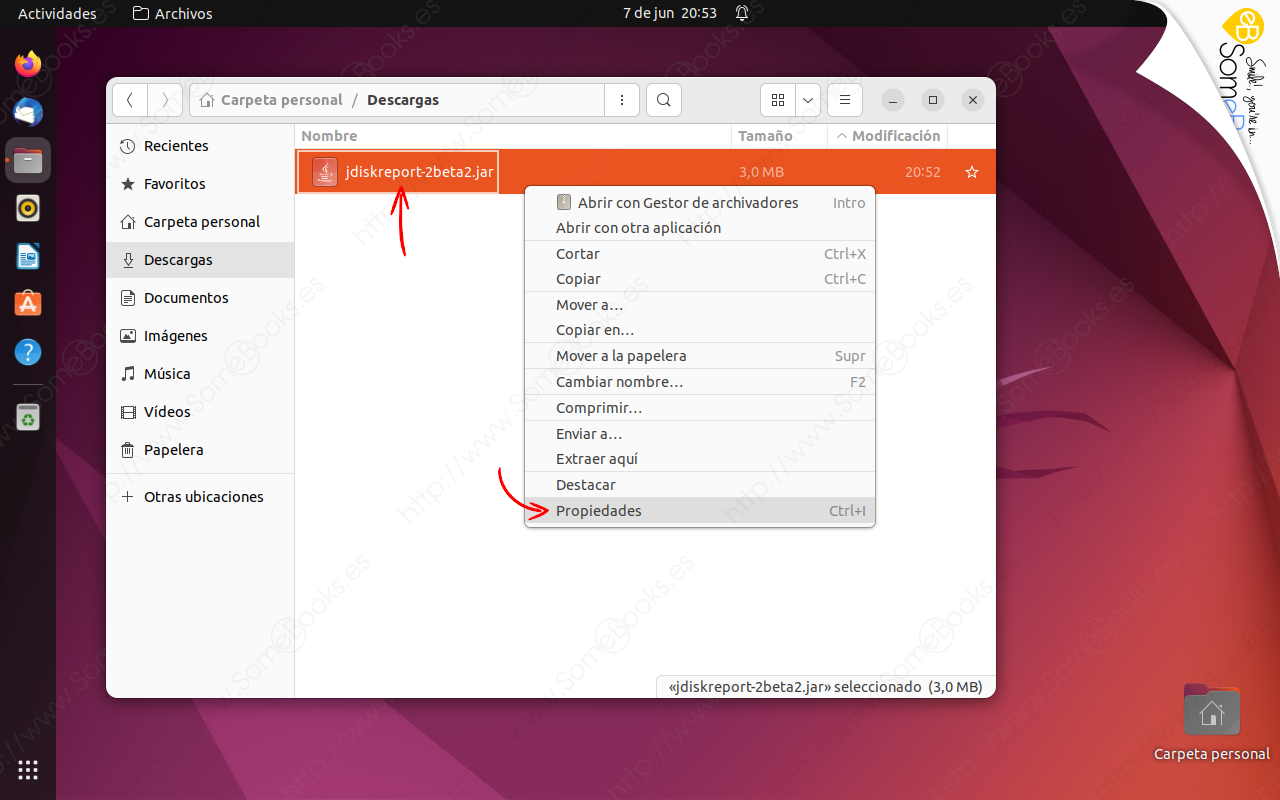The height and width of the screenshot is (800, 1280).
Task: Open the three-dot menu in the path bar
Action: [x=622, y=100]
